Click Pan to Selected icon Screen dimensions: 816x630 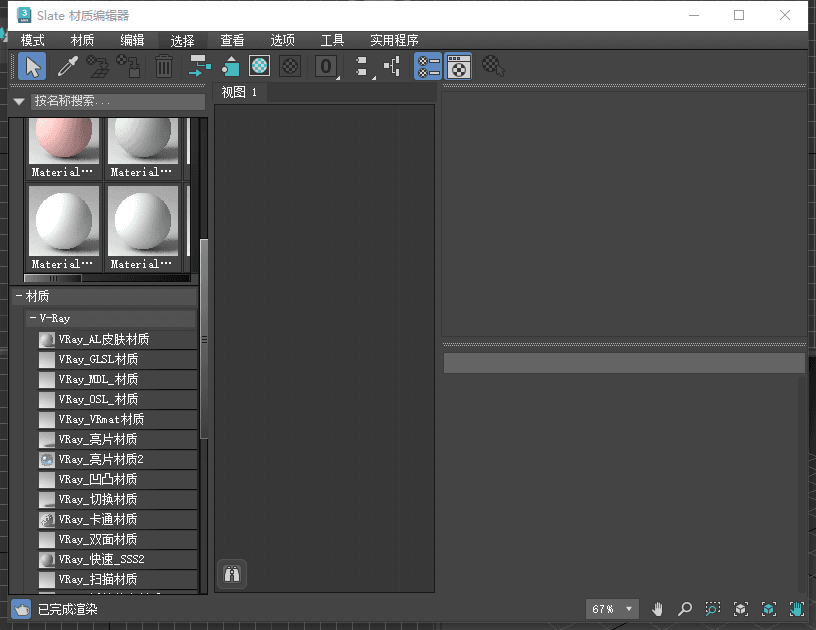coord(797,609)
